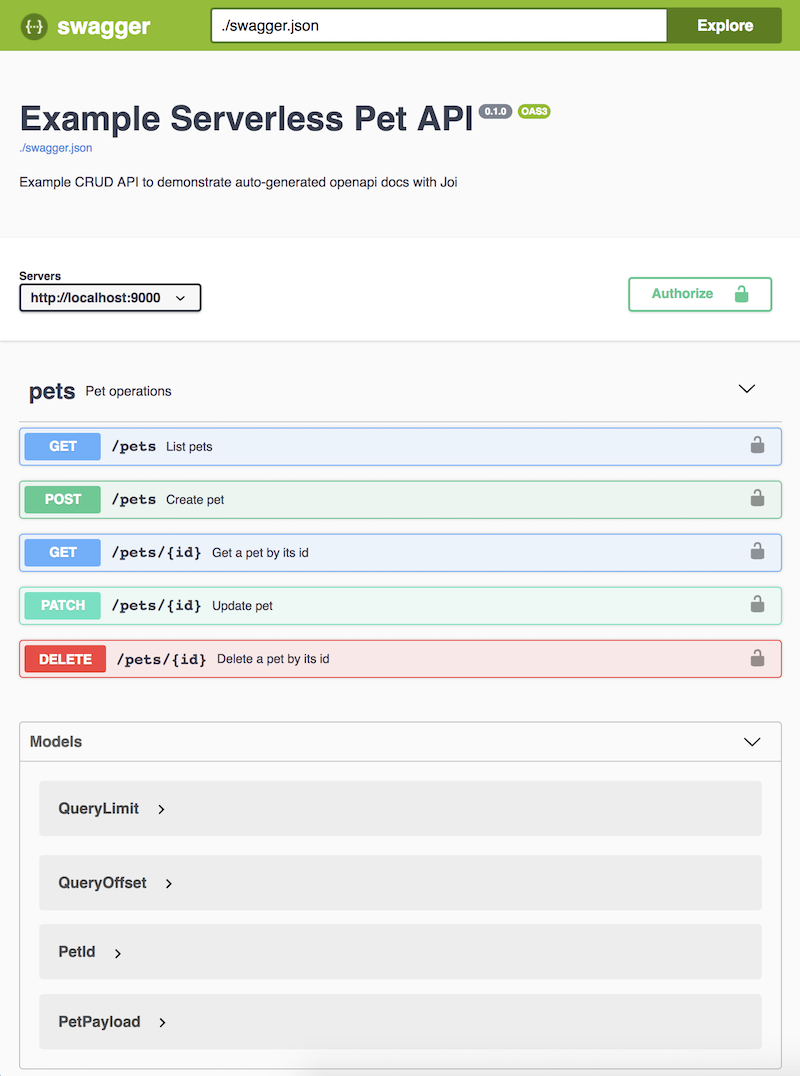
Task: Click the OAS3 badge
Action: click(534, 111)
